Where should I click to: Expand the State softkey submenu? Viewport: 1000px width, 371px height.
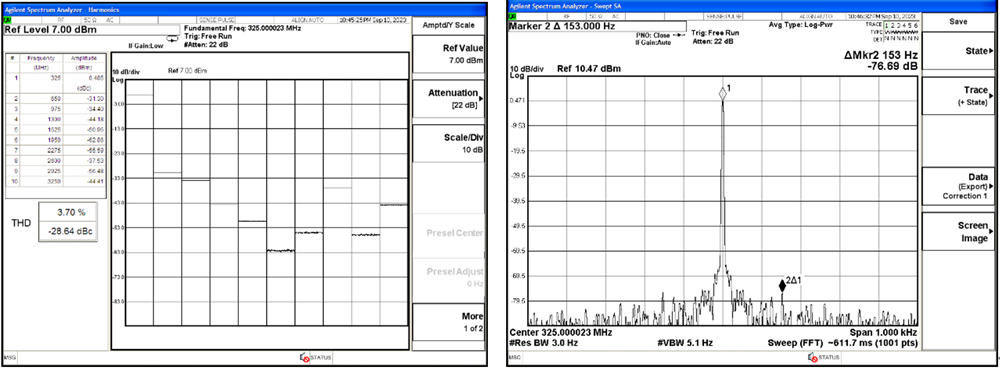point(959,50)
